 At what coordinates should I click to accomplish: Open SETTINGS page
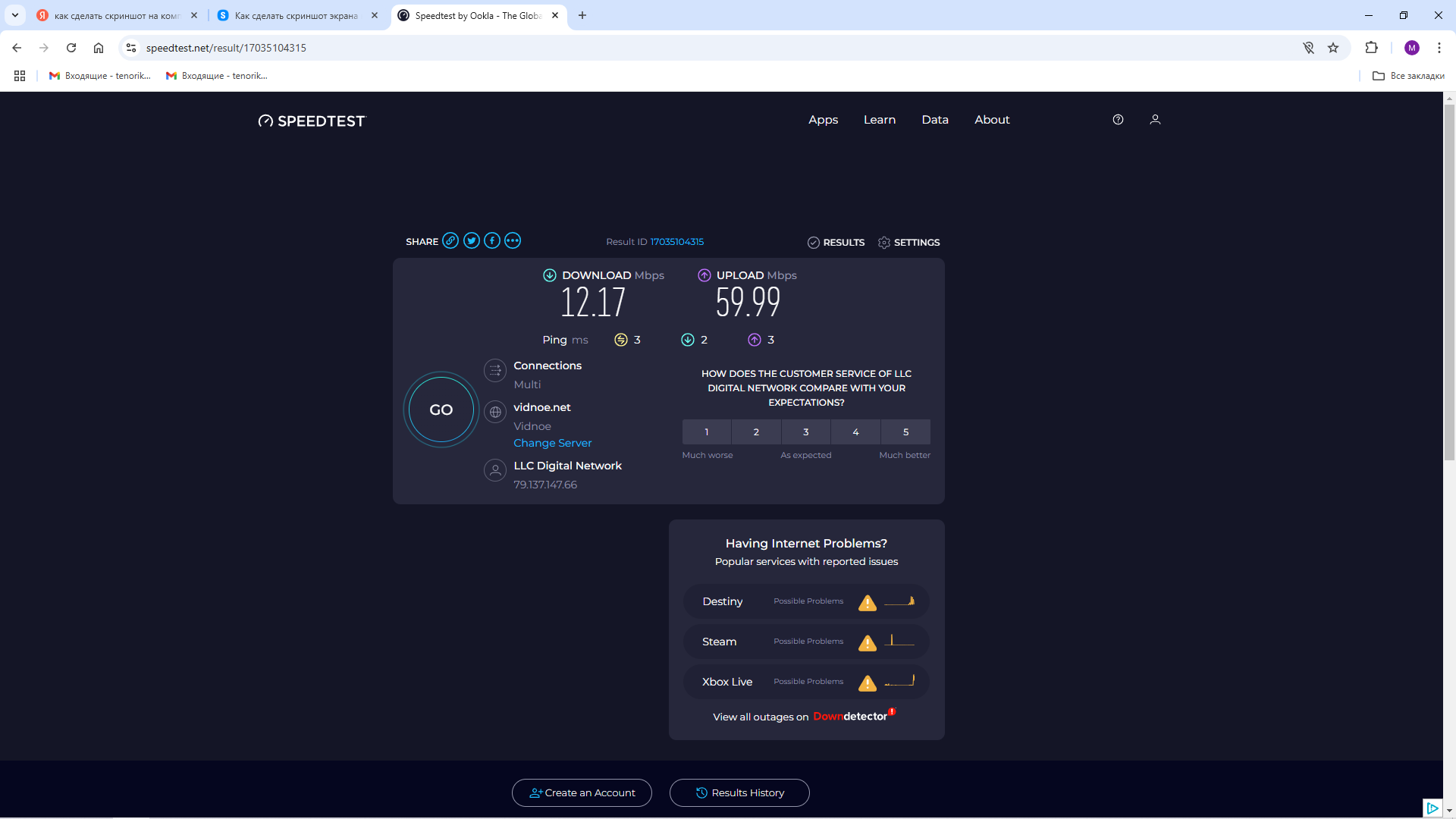908,243
